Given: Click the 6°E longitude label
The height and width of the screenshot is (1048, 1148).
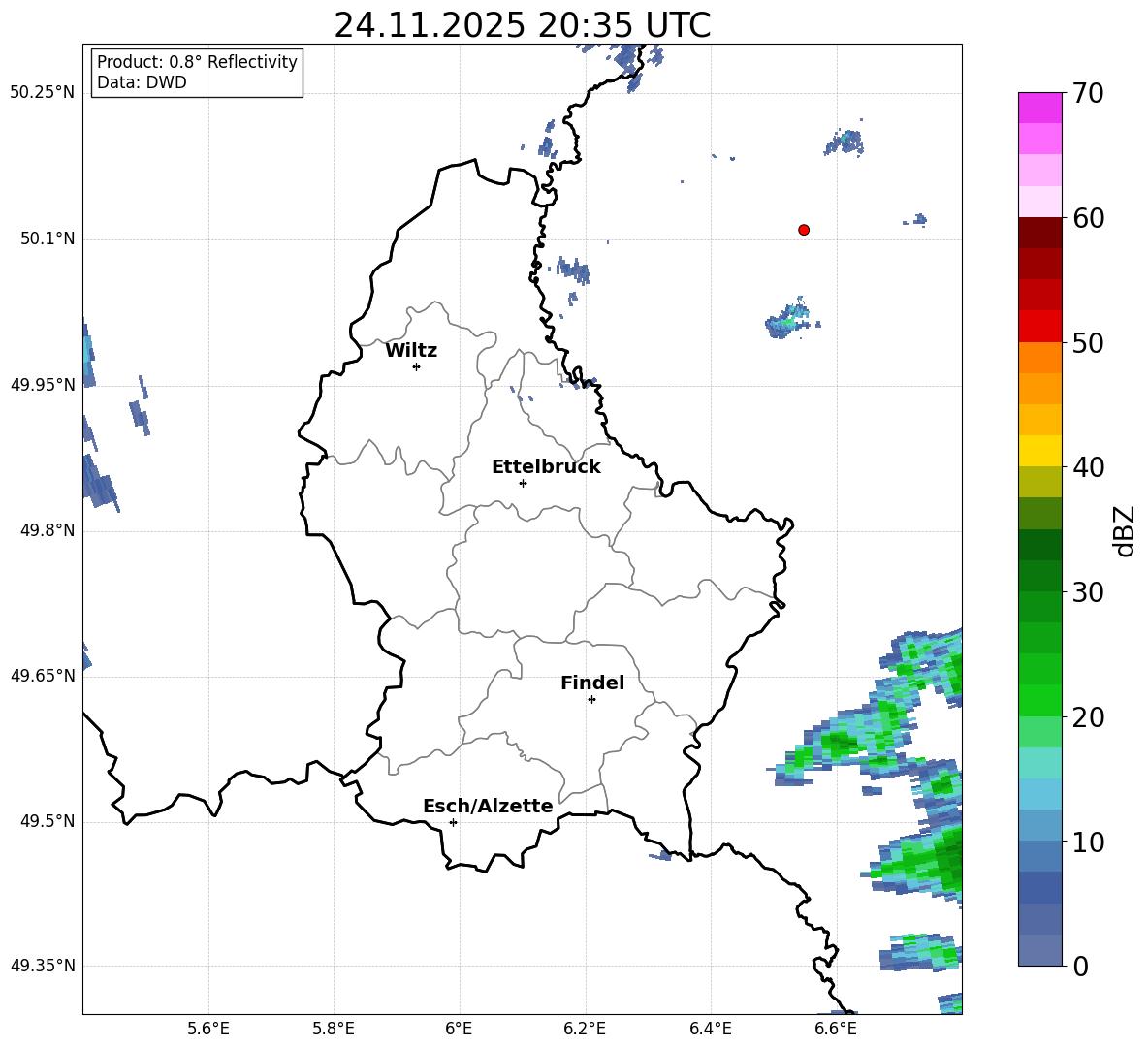Looking at the screenshot, I should [x=459, y=1029].
